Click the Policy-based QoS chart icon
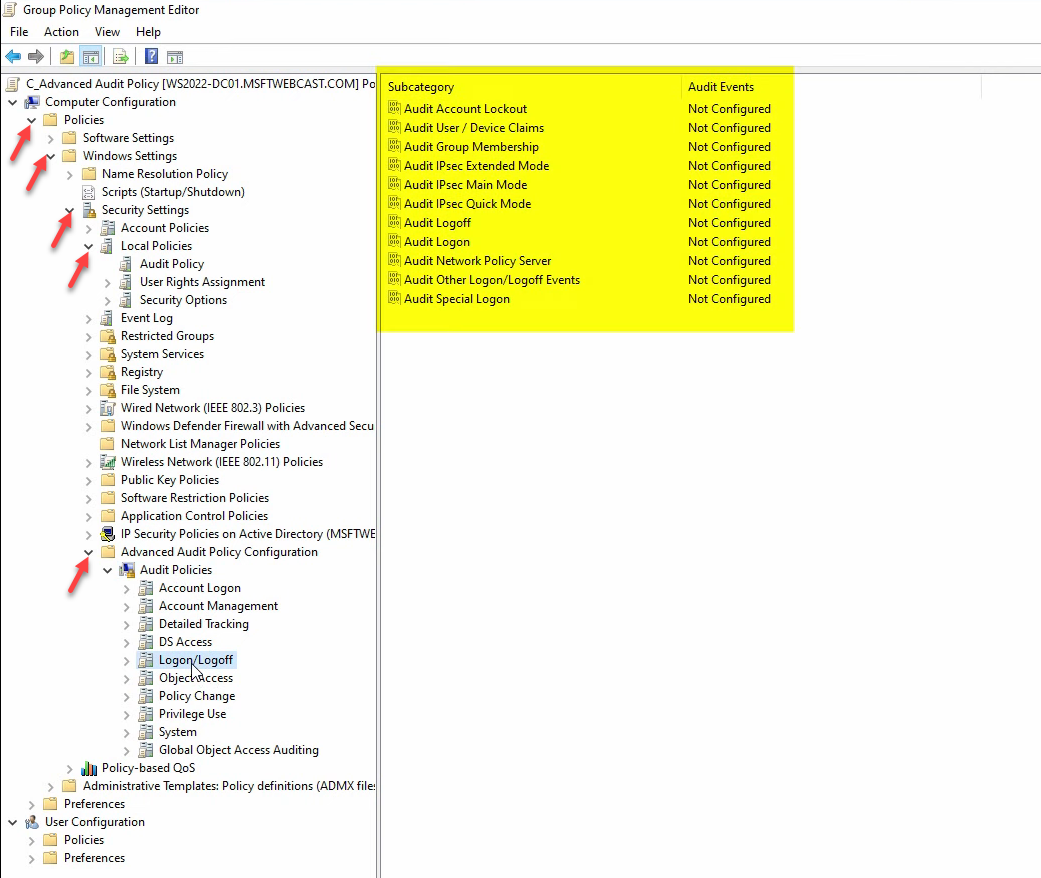 89,768
